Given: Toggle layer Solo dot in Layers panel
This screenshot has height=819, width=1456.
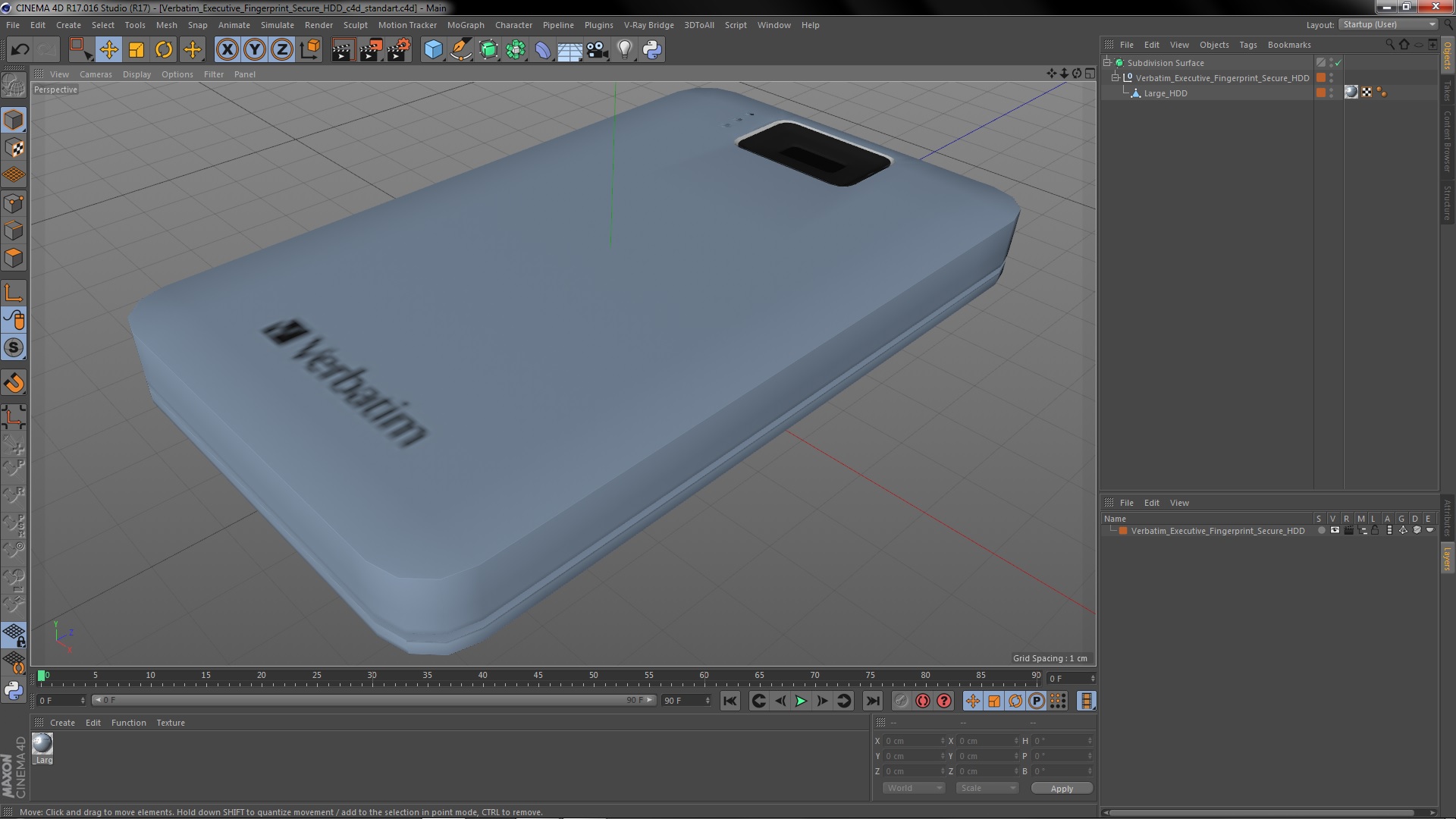Looking at the screenshot, I should point(1321,531).
